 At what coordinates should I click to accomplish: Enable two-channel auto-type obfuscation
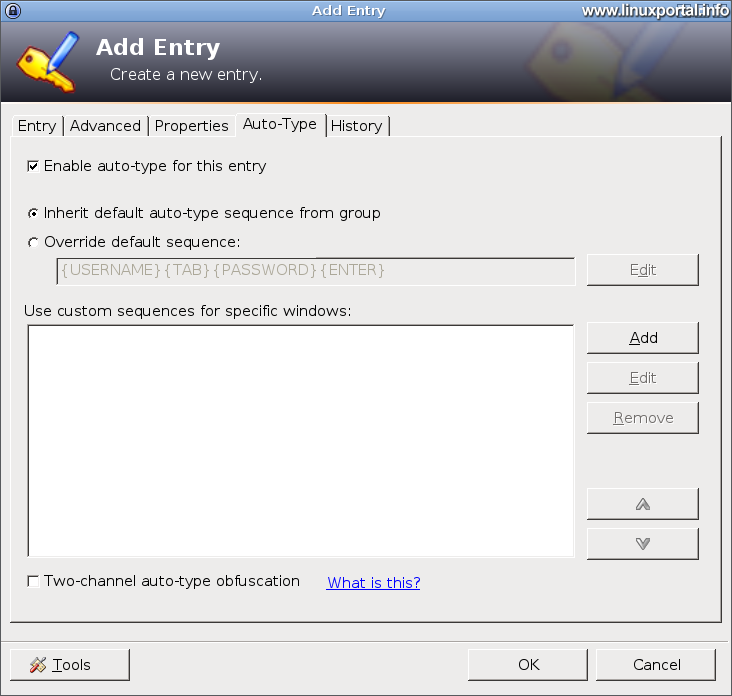33,581
